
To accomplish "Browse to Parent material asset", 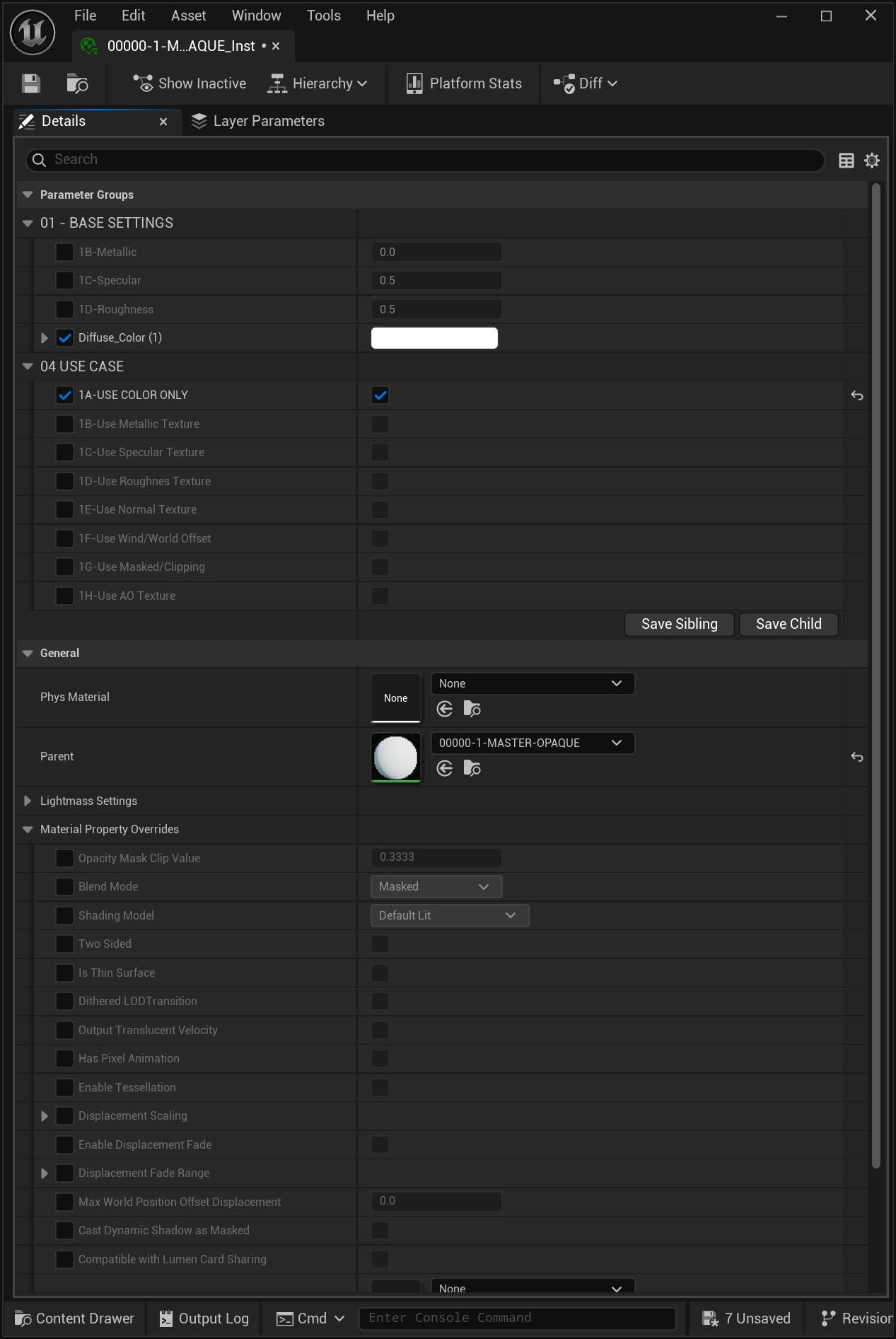I will coord(472,768).
